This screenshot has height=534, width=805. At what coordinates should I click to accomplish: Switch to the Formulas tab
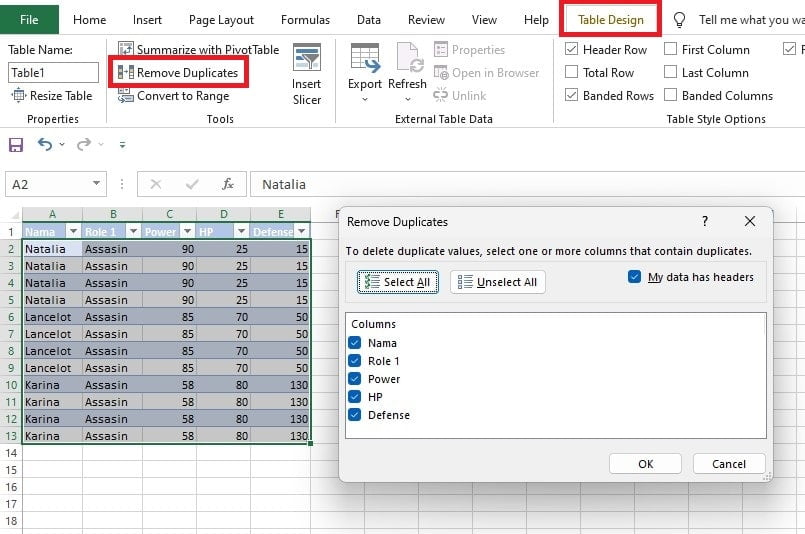pyautogui.click(x=305, y=20)
